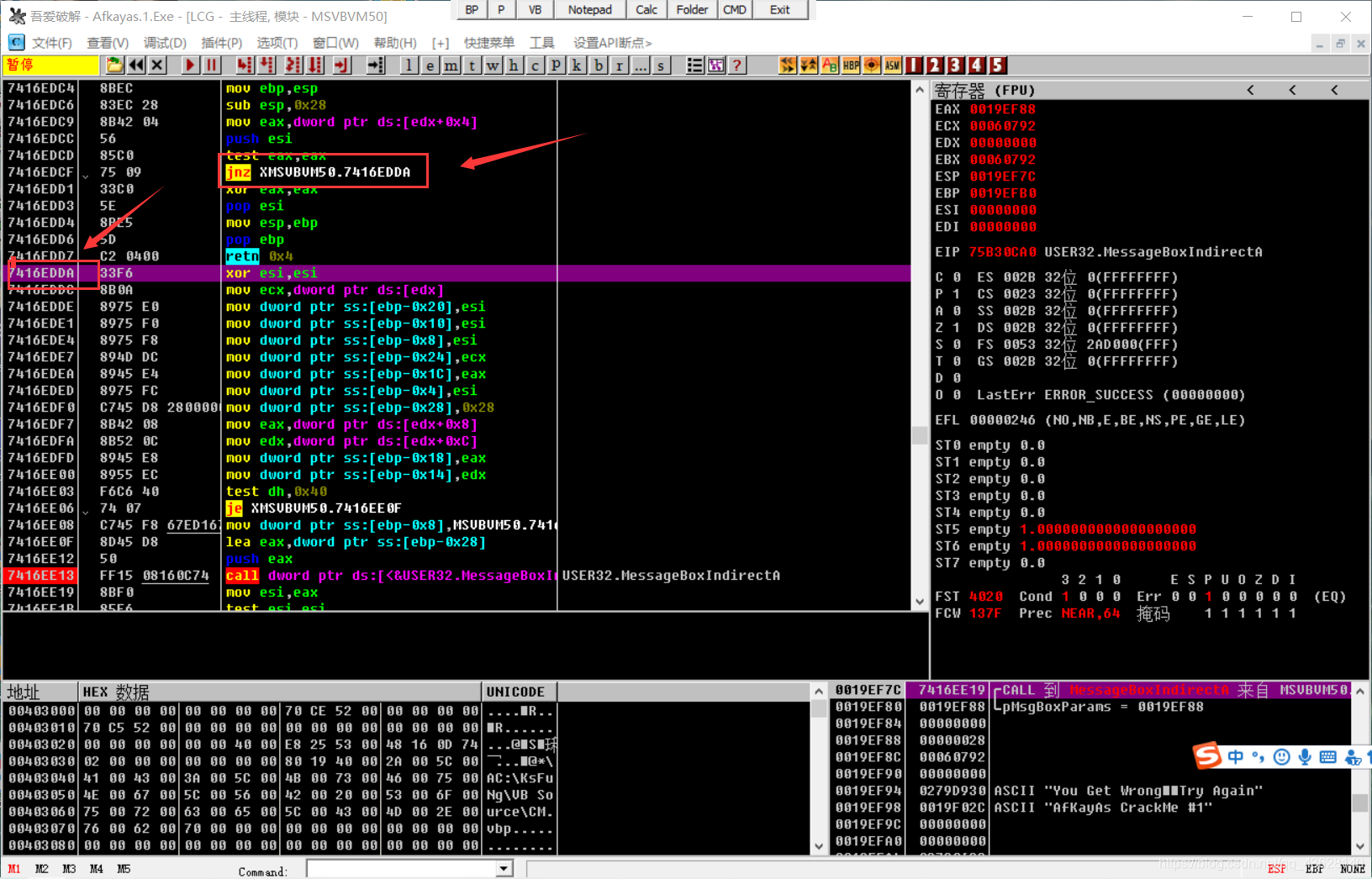Switch to memory pane M5
Screen dimensions: 1372x879
point(124,869)
